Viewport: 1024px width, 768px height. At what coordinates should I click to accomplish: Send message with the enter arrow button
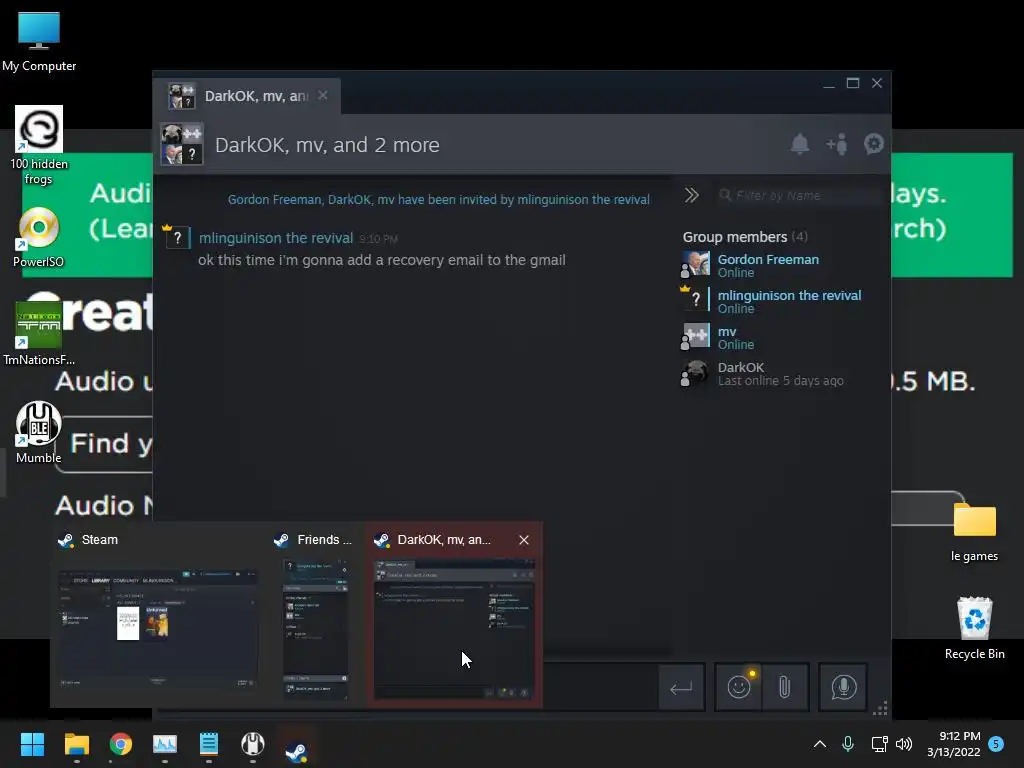tap(681, 687)
